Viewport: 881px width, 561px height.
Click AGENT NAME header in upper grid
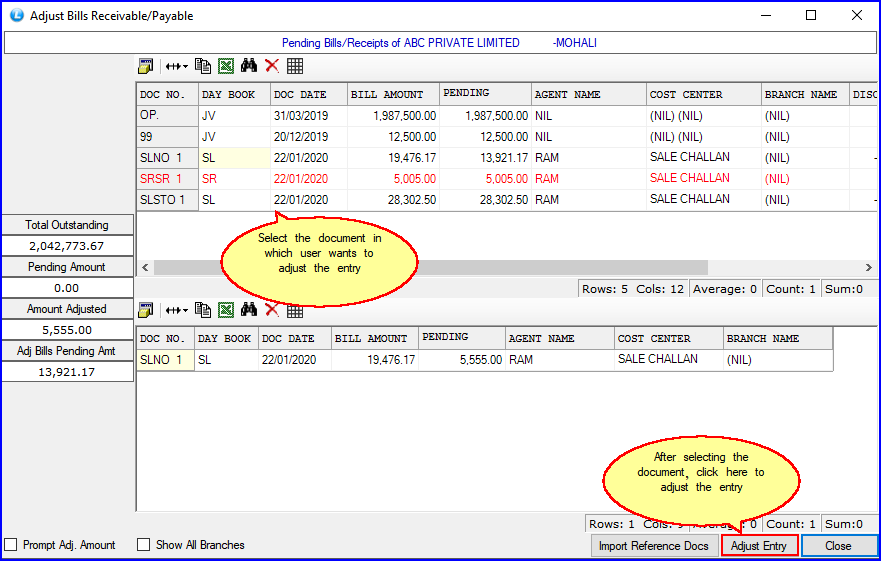(589, 94)
